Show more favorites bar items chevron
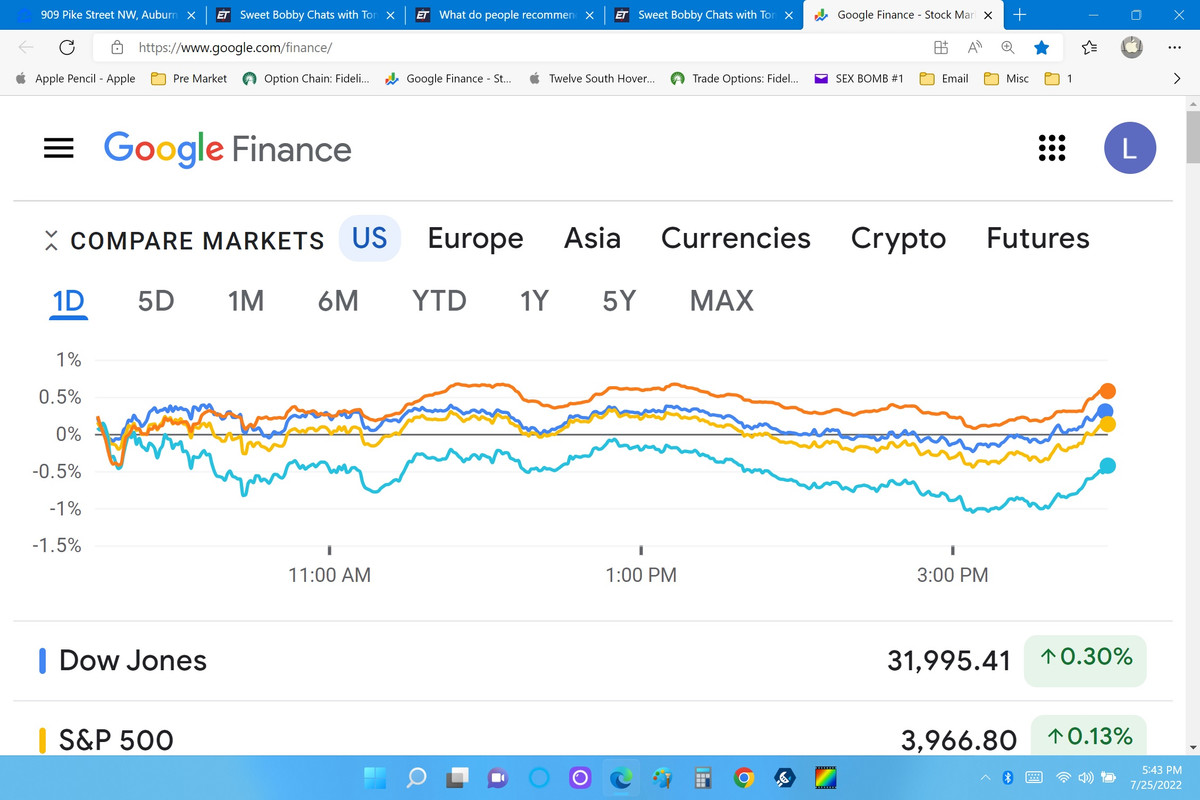This screenshot has width=1200, height=800. (x=1177, y=78)
